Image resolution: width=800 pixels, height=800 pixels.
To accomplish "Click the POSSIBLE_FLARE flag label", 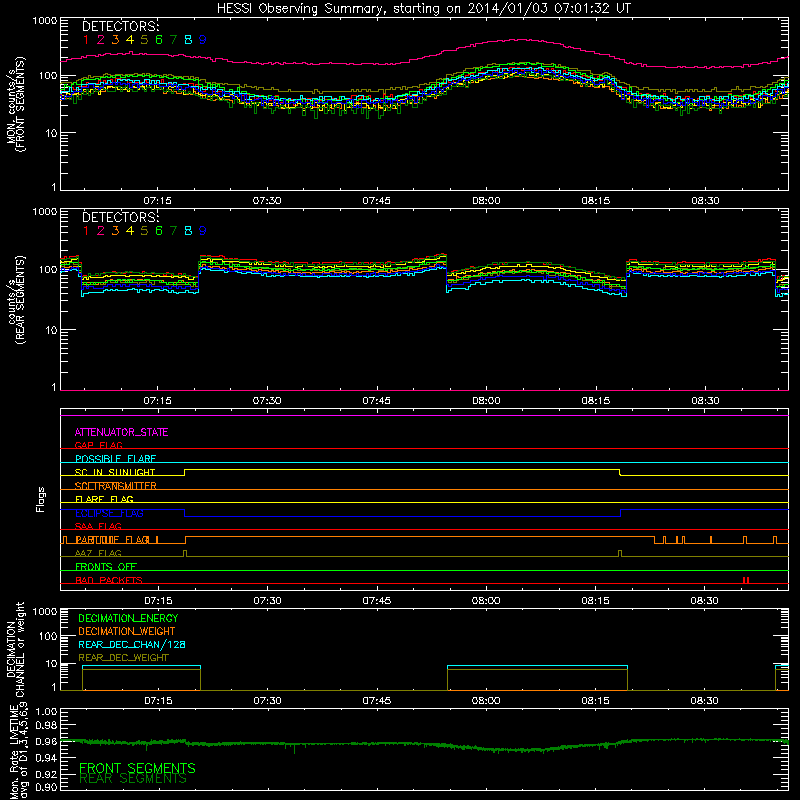I will pyautogui.click(x=115, y=459).
